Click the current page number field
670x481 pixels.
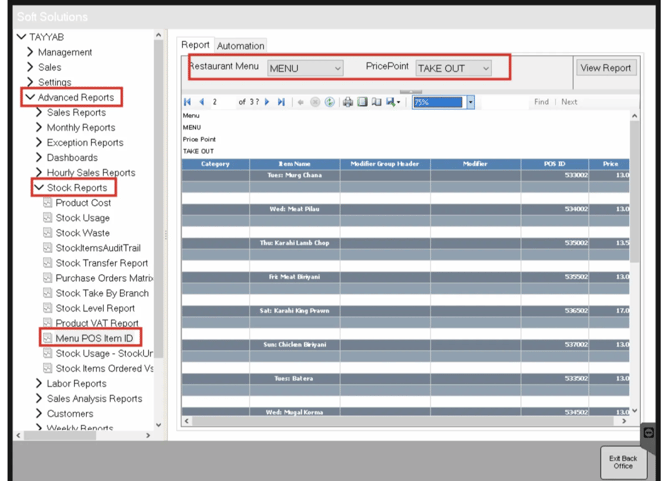220,102
